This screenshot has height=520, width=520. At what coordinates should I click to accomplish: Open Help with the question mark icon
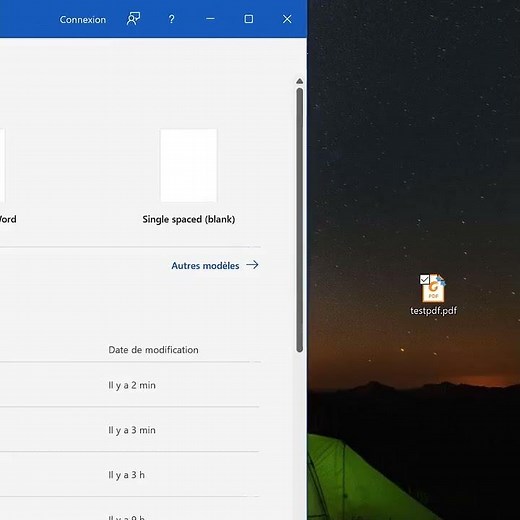(x=171, y=19)
